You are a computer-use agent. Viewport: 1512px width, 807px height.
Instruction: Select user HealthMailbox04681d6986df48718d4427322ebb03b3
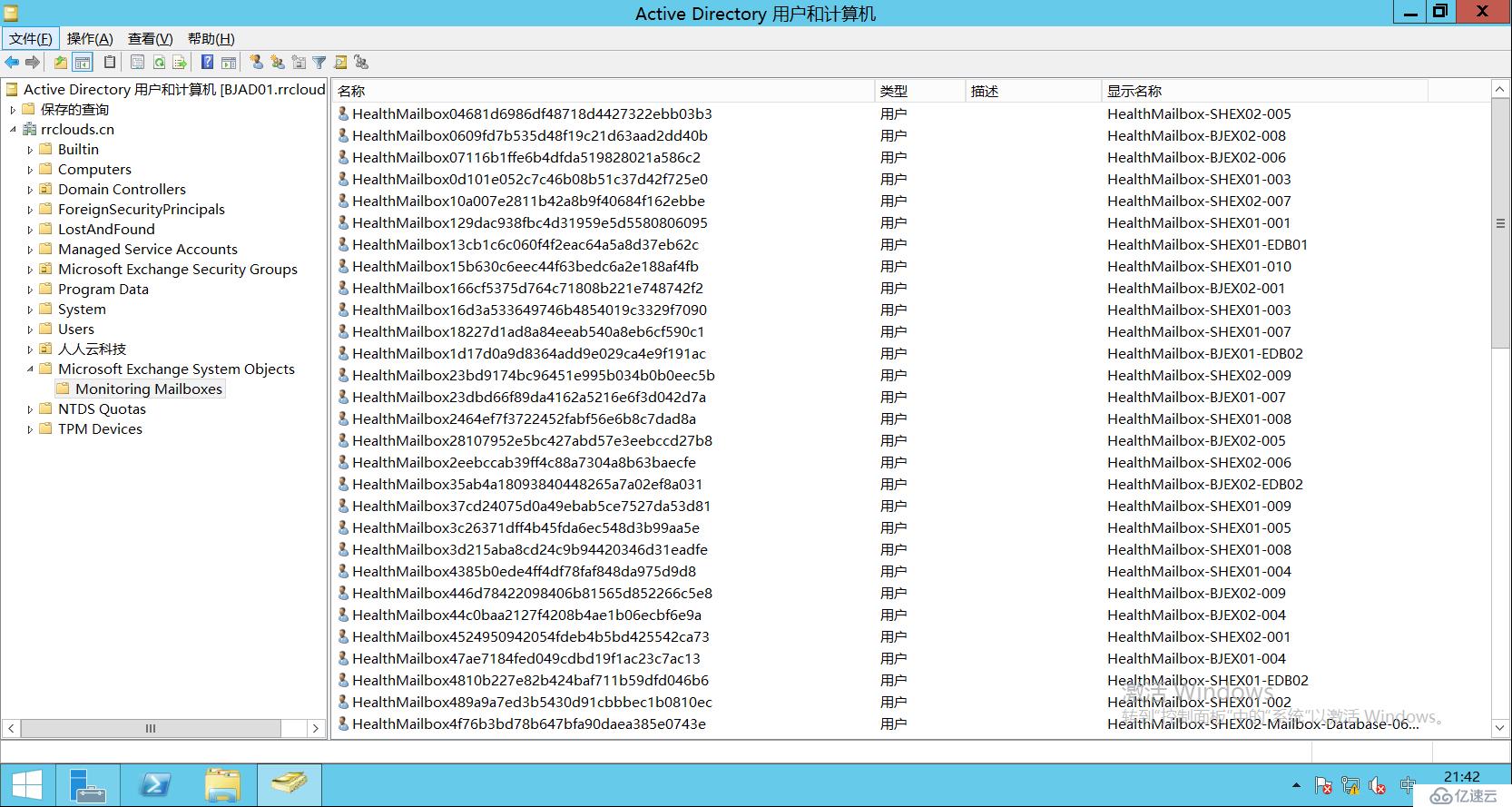point(532,114)
